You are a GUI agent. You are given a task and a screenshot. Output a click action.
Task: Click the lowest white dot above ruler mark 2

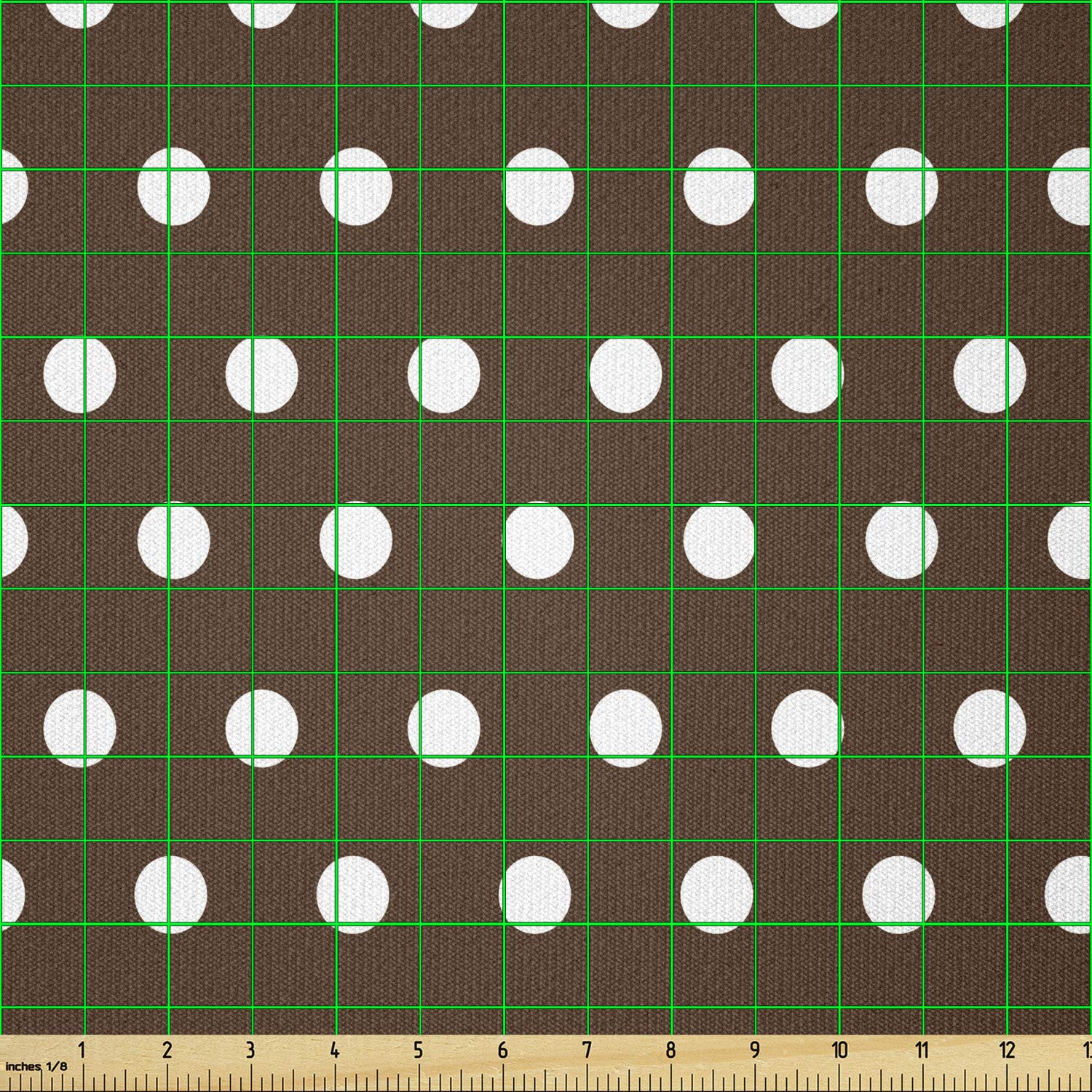[171, 894]
